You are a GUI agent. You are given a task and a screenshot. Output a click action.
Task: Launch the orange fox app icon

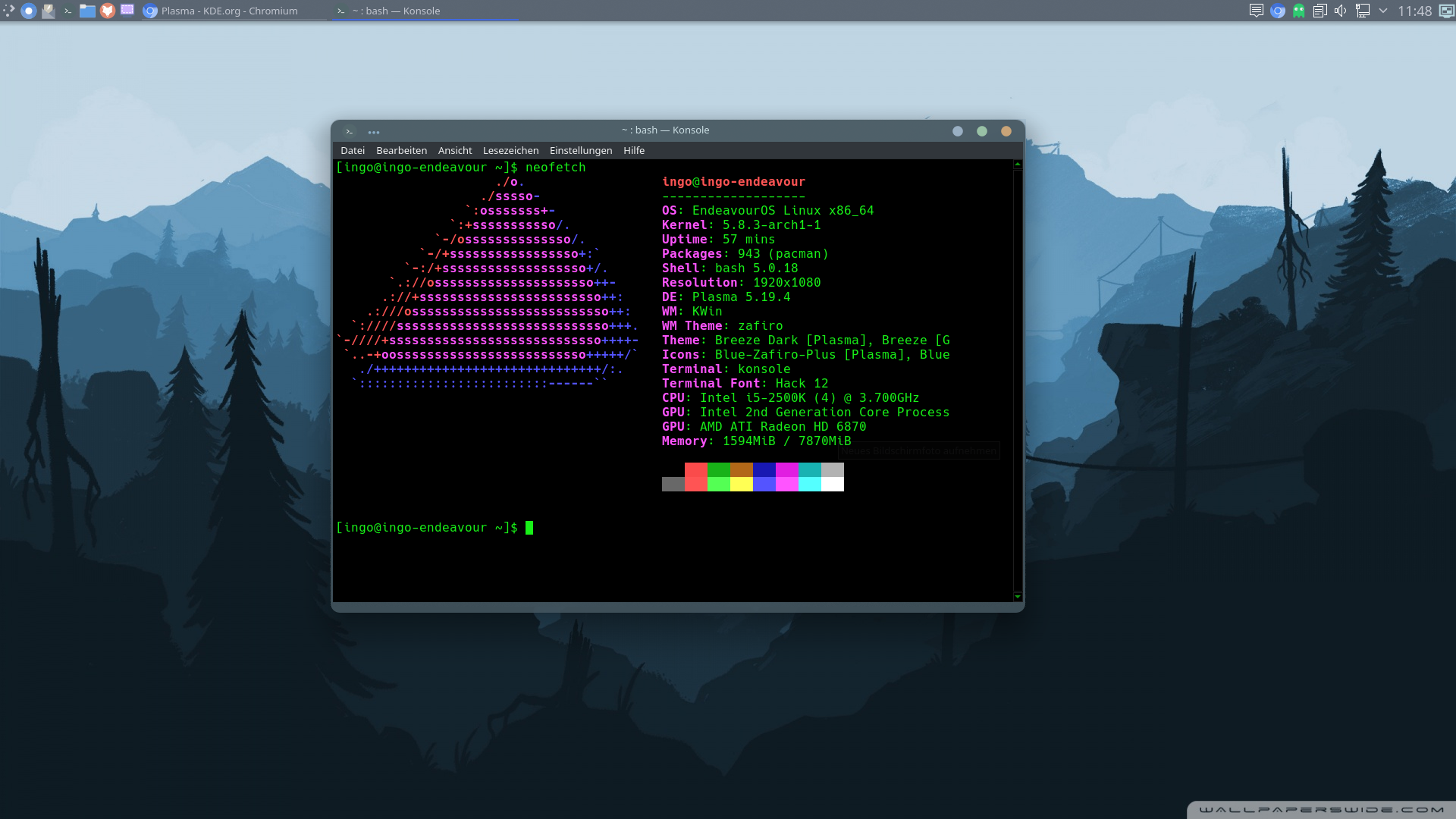point(108,11)
